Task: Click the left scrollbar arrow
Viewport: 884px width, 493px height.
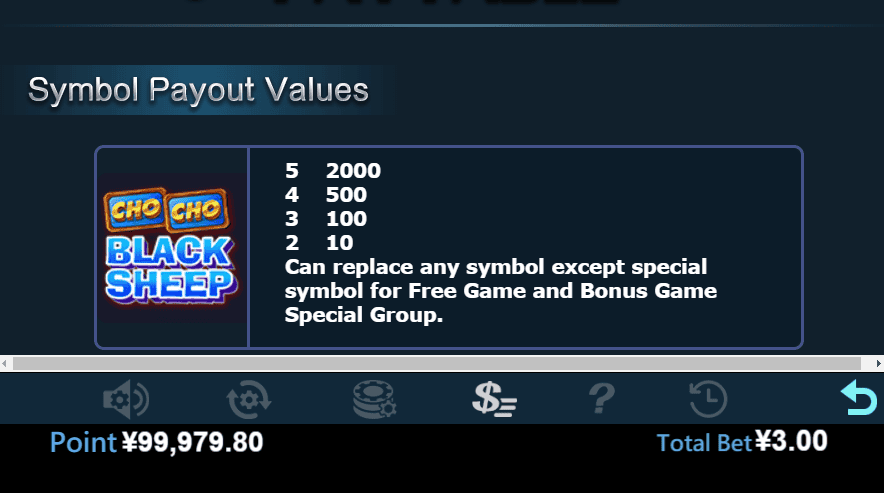Action: (x=4, y=363)
